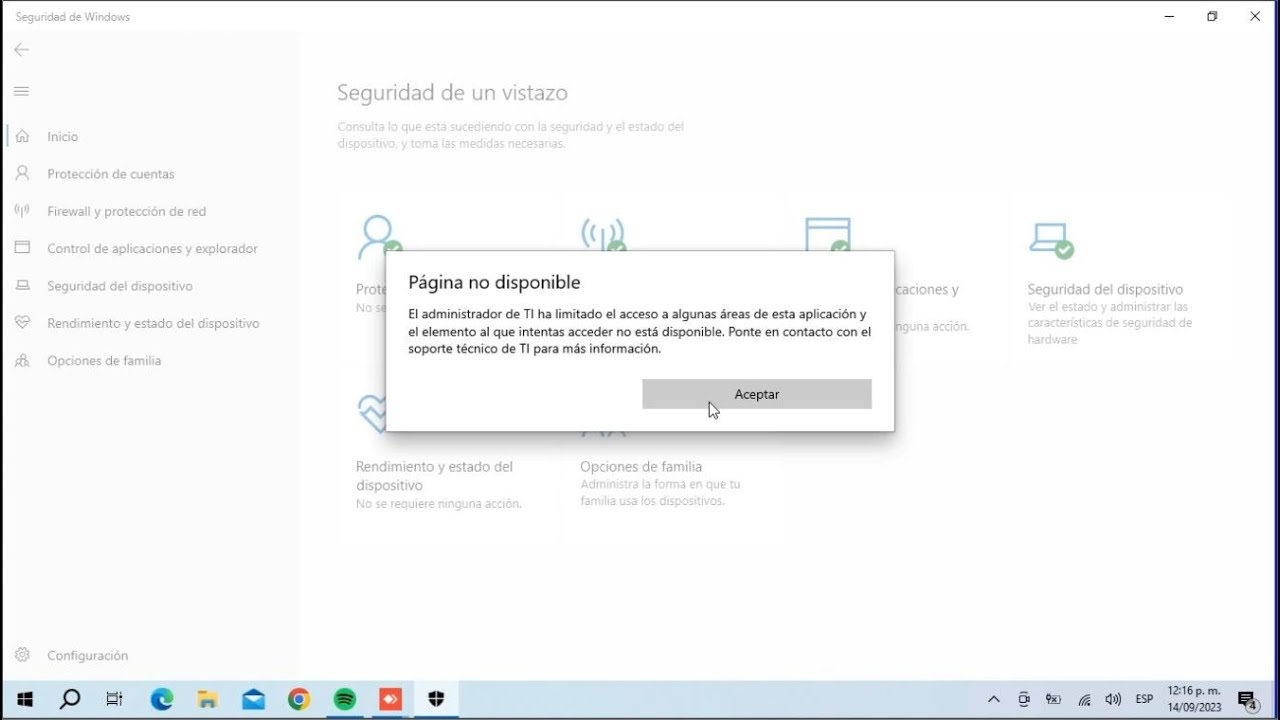Click the family options people icon in sidebar
The height and width of the screenshot is (720, 1280).
click(22, 360)
